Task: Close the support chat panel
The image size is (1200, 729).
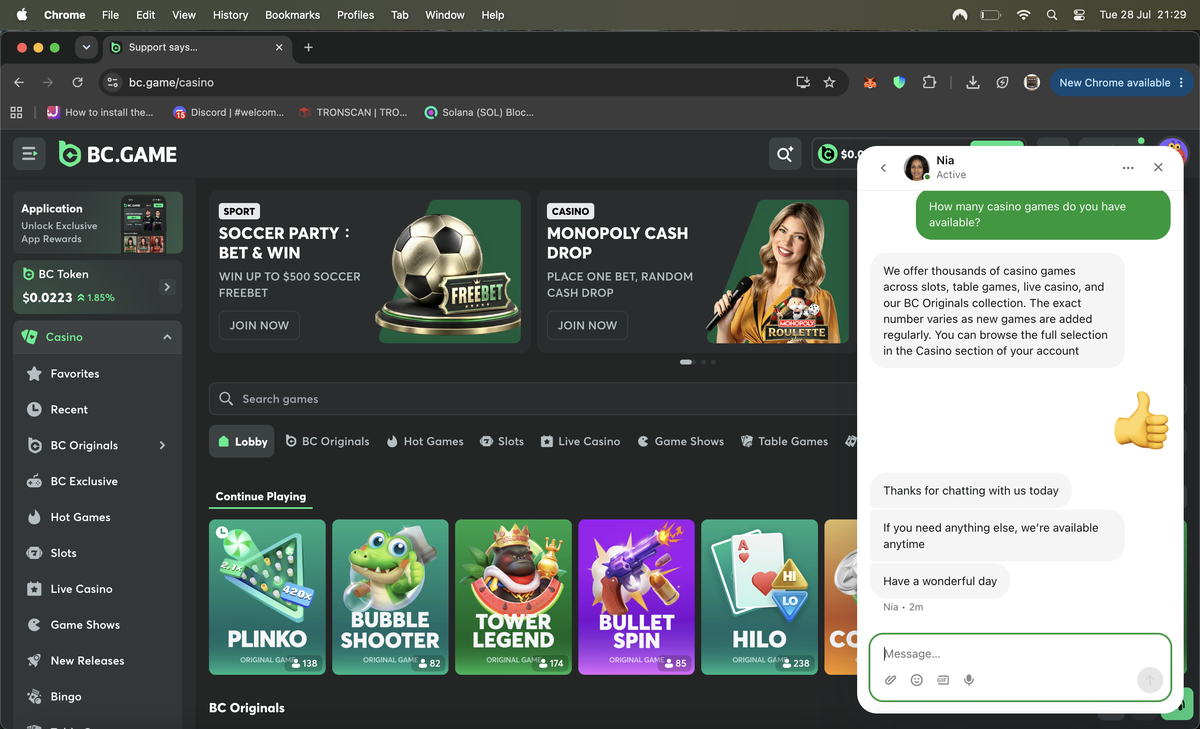Action: pos(1158,168)
